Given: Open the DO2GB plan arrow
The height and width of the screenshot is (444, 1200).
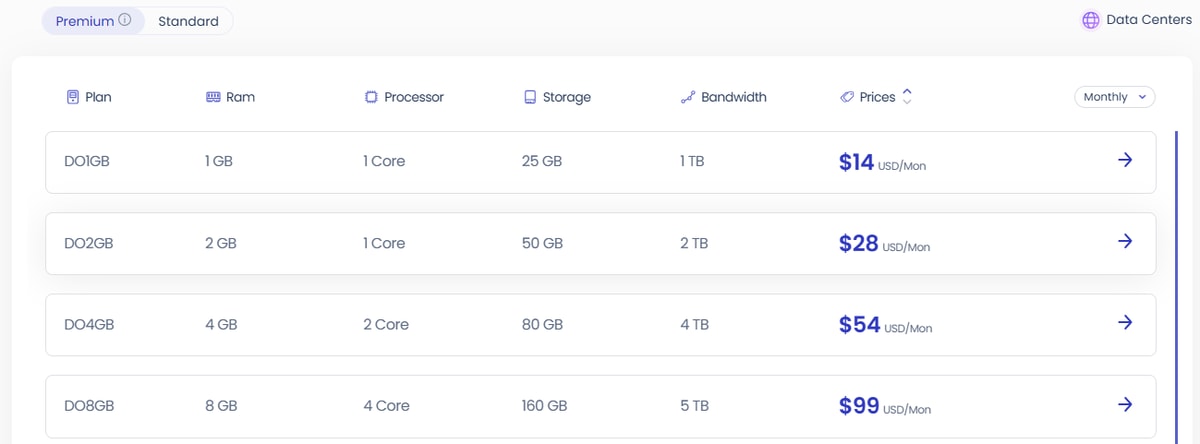Looking at the screenshot, I should pos(1125,241).
